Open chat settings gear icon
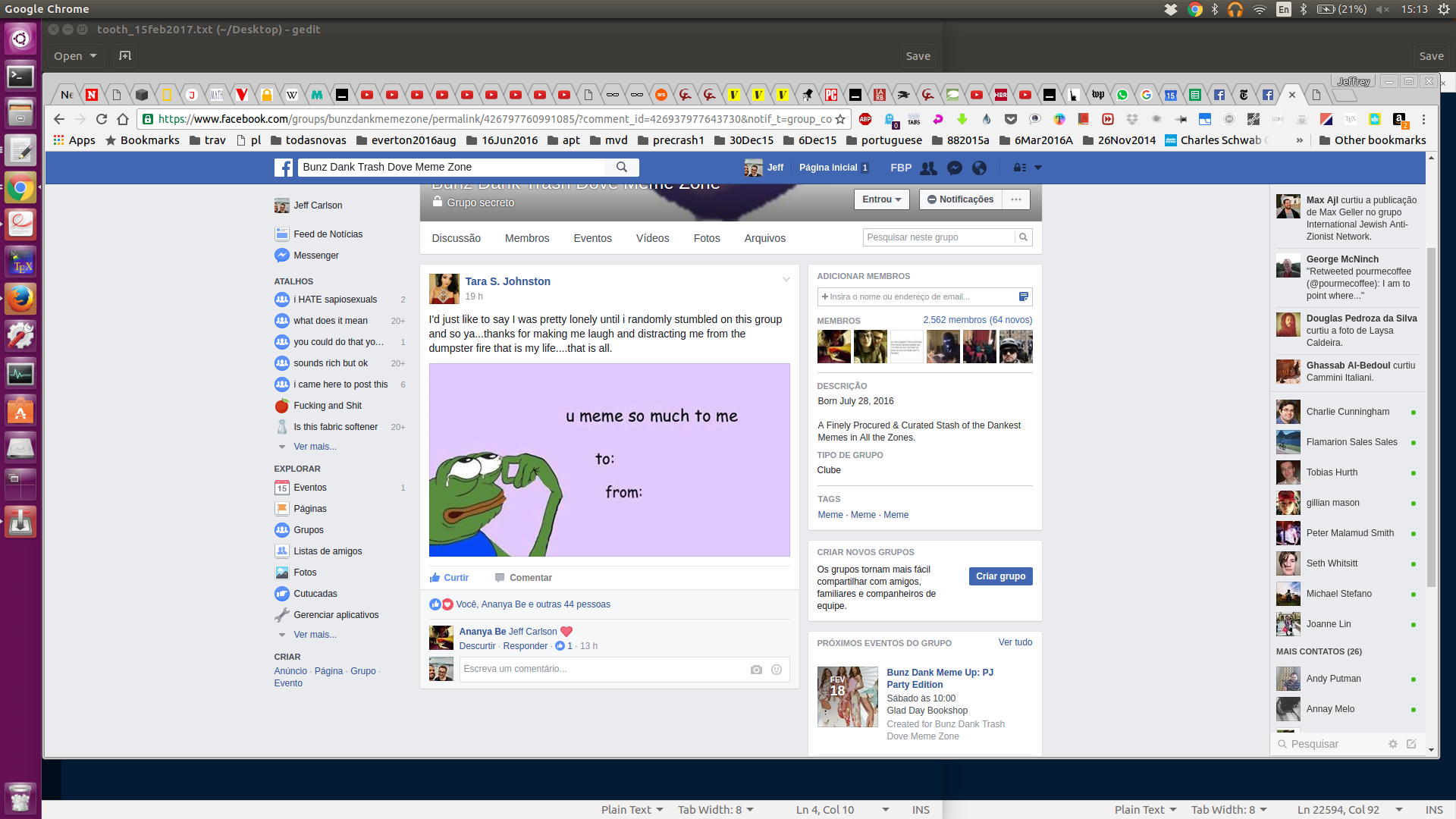 [1393, 744]
